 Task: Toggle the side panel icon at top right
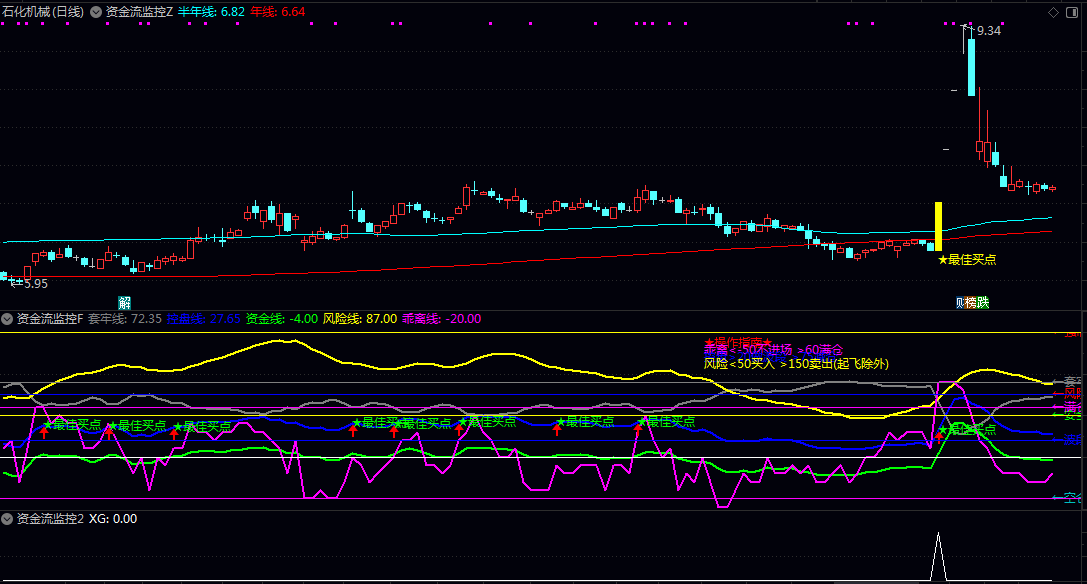pos(1073,12)
